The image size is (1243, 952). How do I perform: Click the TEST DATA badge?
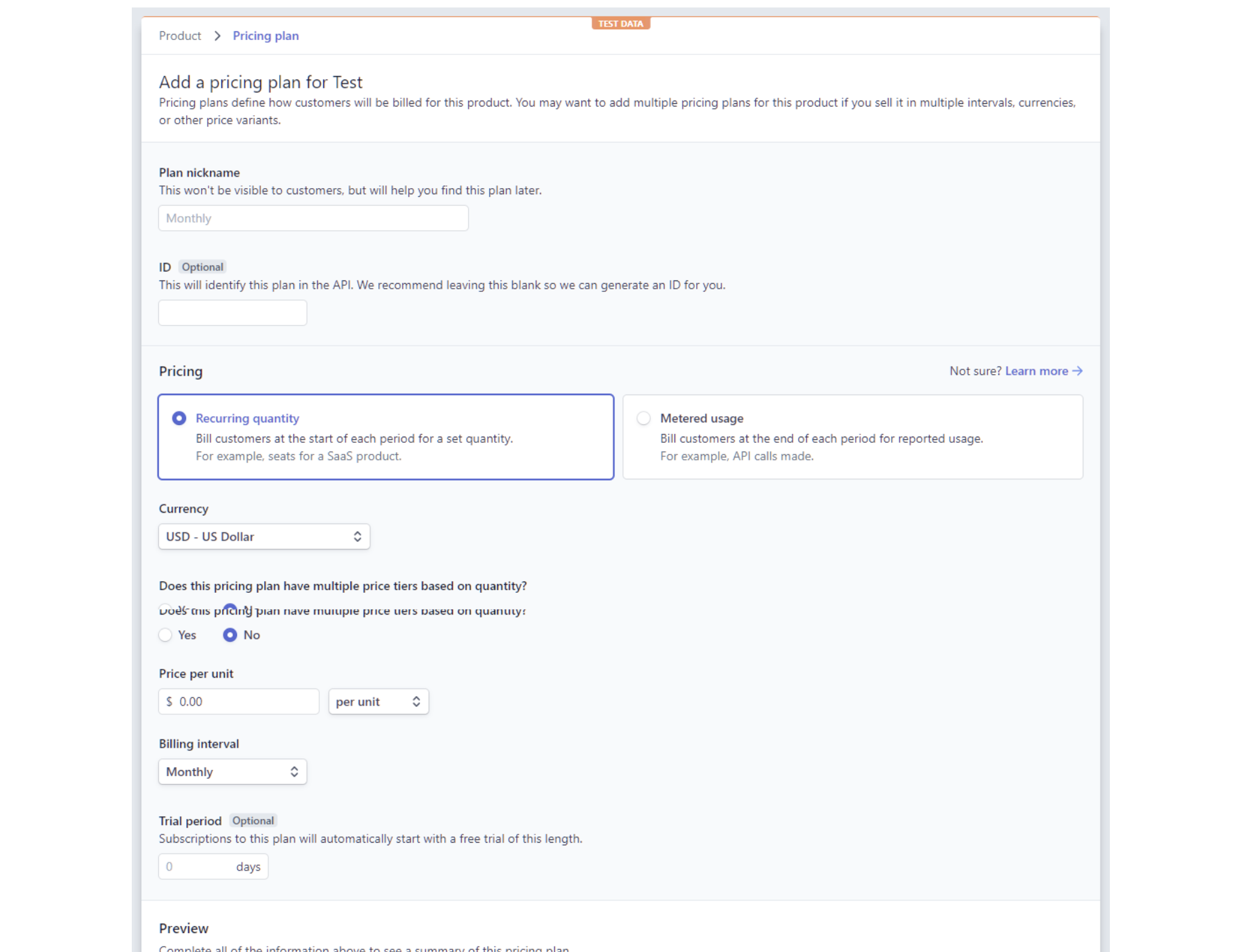(x=620, y=24)
